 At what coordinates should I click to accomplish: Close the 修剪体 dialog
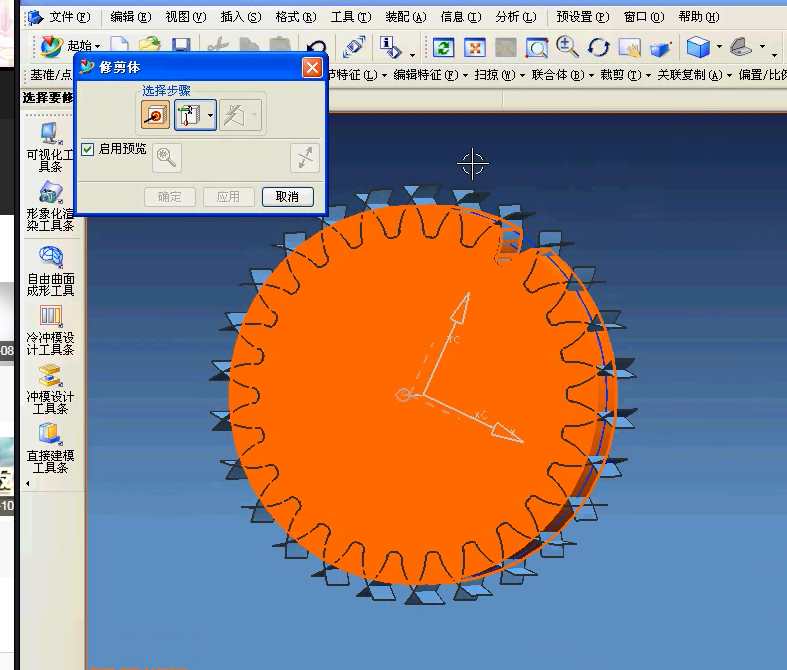coord(312,67)
